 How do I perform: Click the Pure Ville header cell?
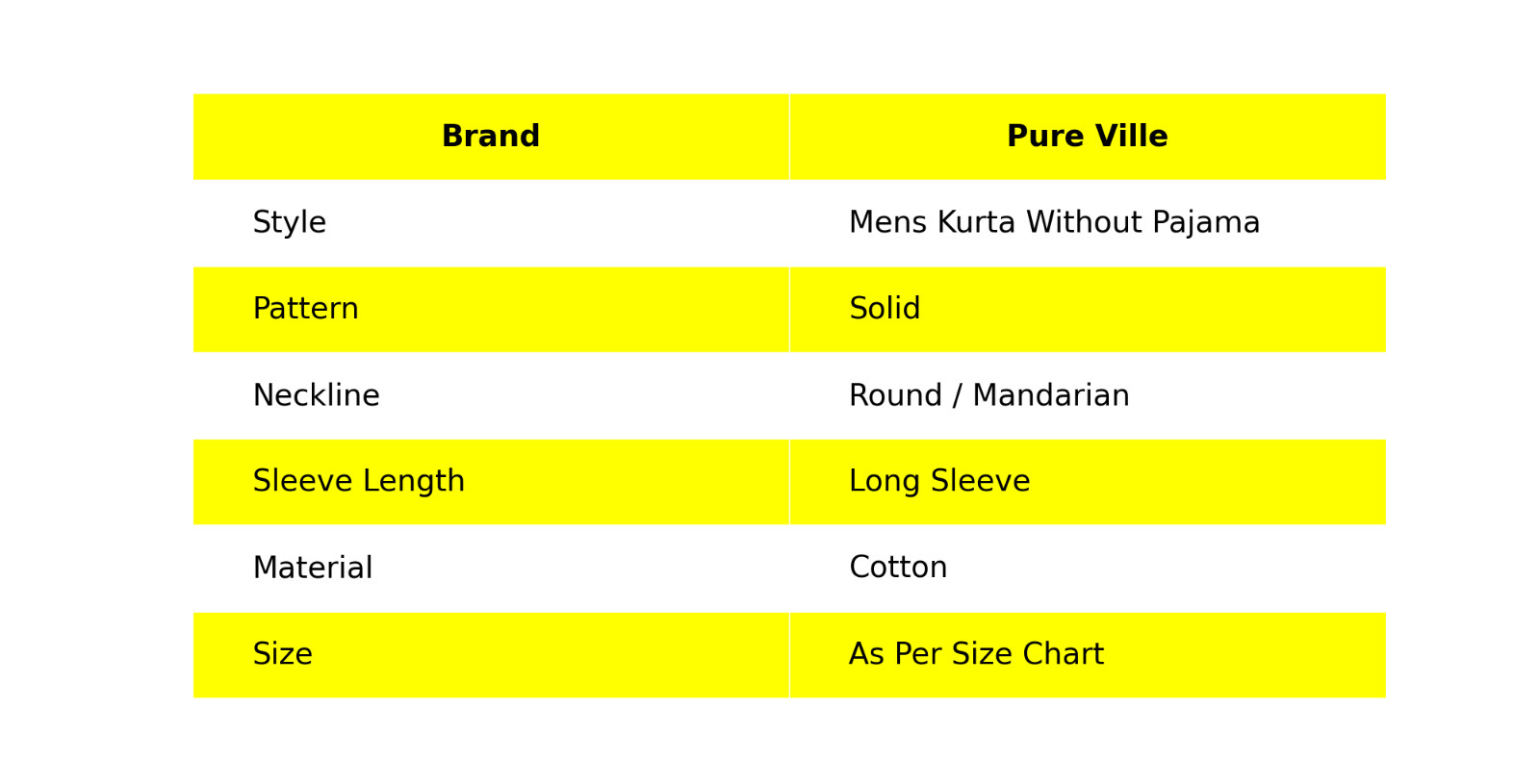coord(1087,137)
